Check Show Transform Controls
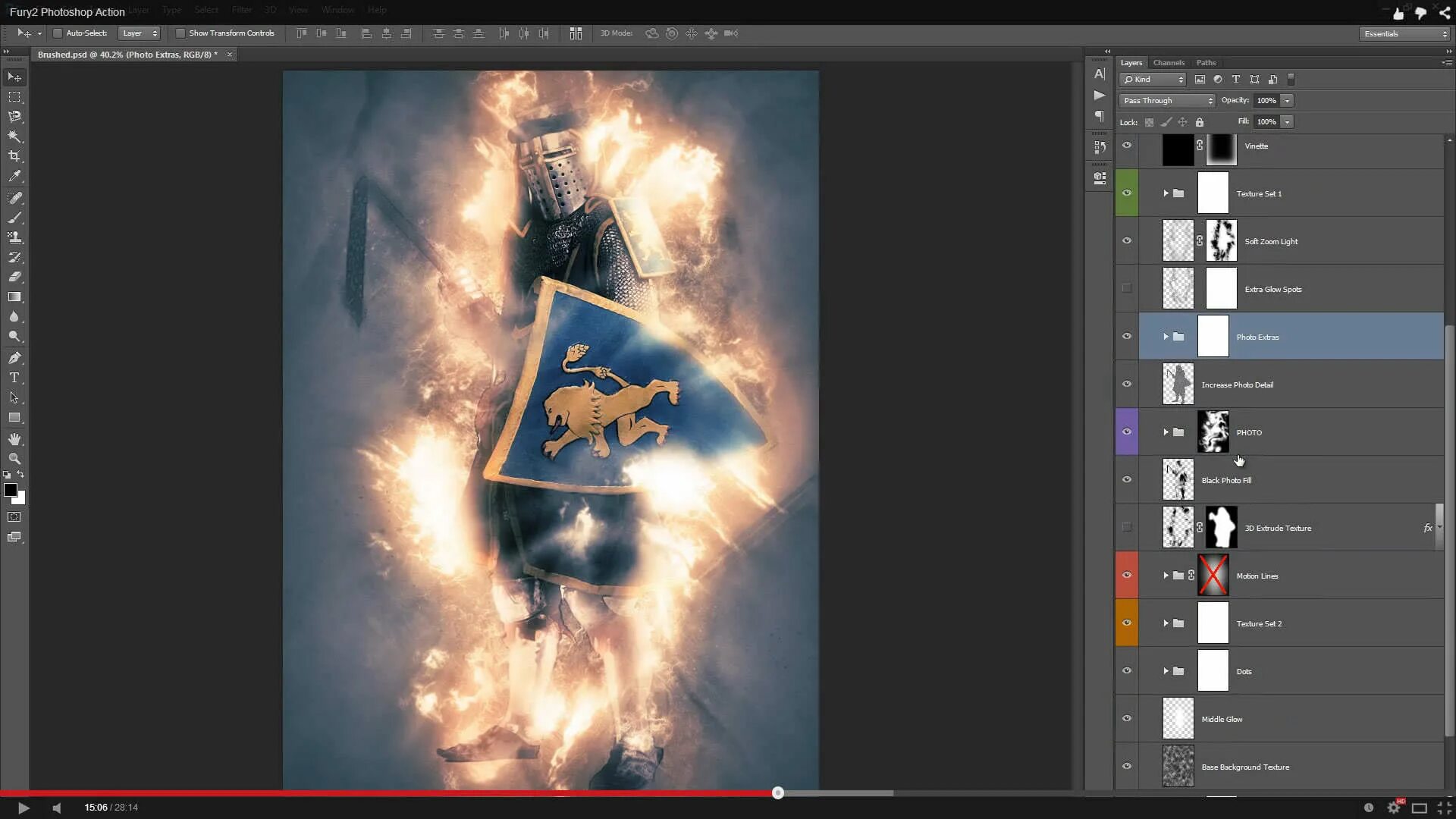The image size is (1456, 819). coord(180,33)
